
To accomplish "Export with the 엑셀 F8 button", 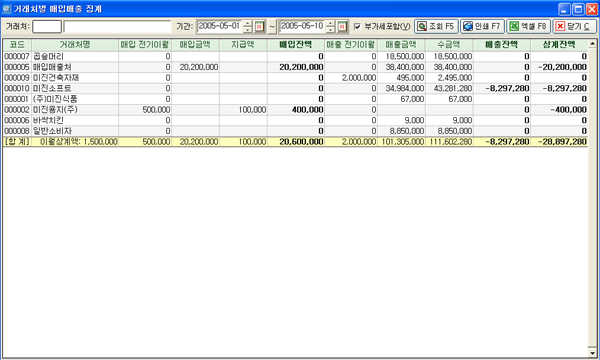I will pyautogui.click(x=528, y=26).
